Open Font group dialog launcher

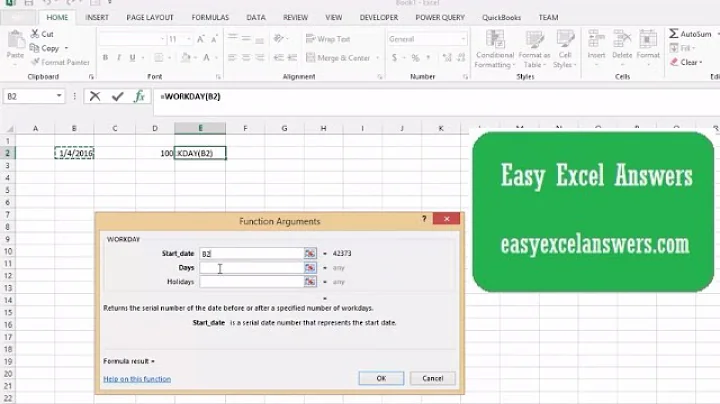(218, 77)
